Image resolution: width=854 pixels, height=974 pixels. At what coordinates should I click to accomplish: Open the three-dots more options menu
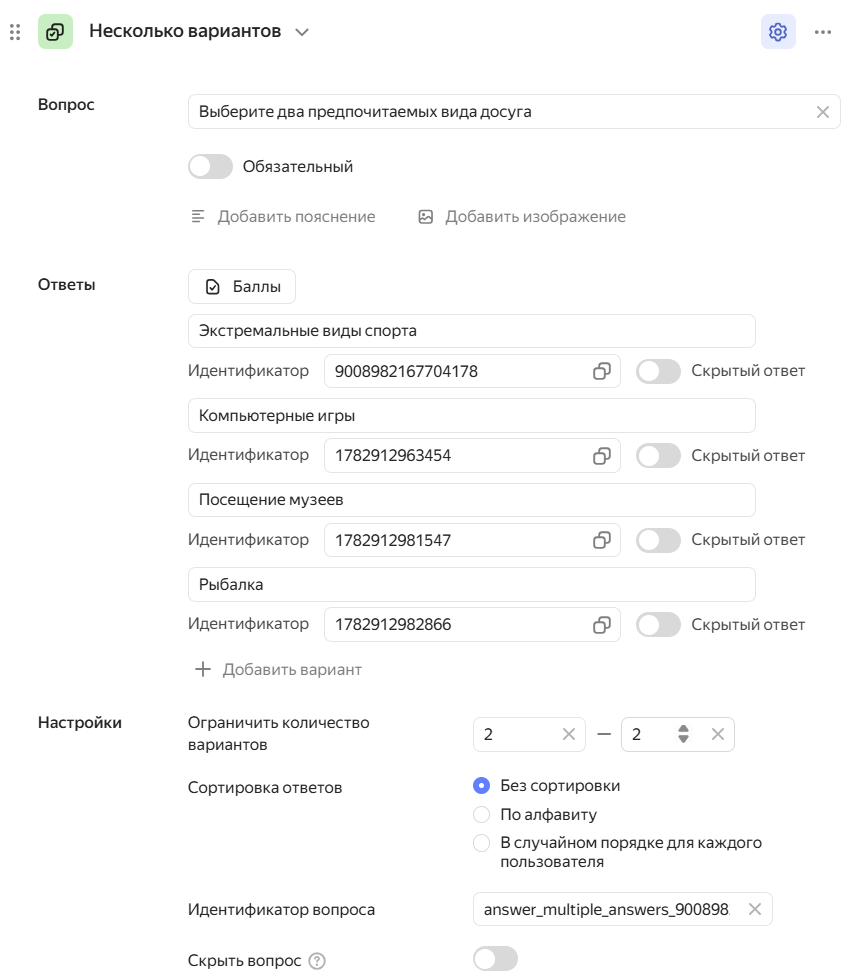822,32
